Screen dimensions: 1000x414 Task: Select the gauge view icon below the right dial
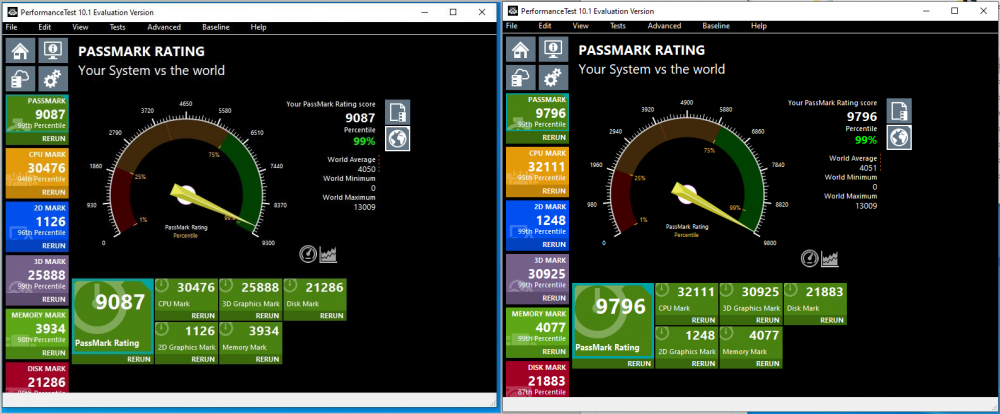pyautogui.click(x=810, y=258)
